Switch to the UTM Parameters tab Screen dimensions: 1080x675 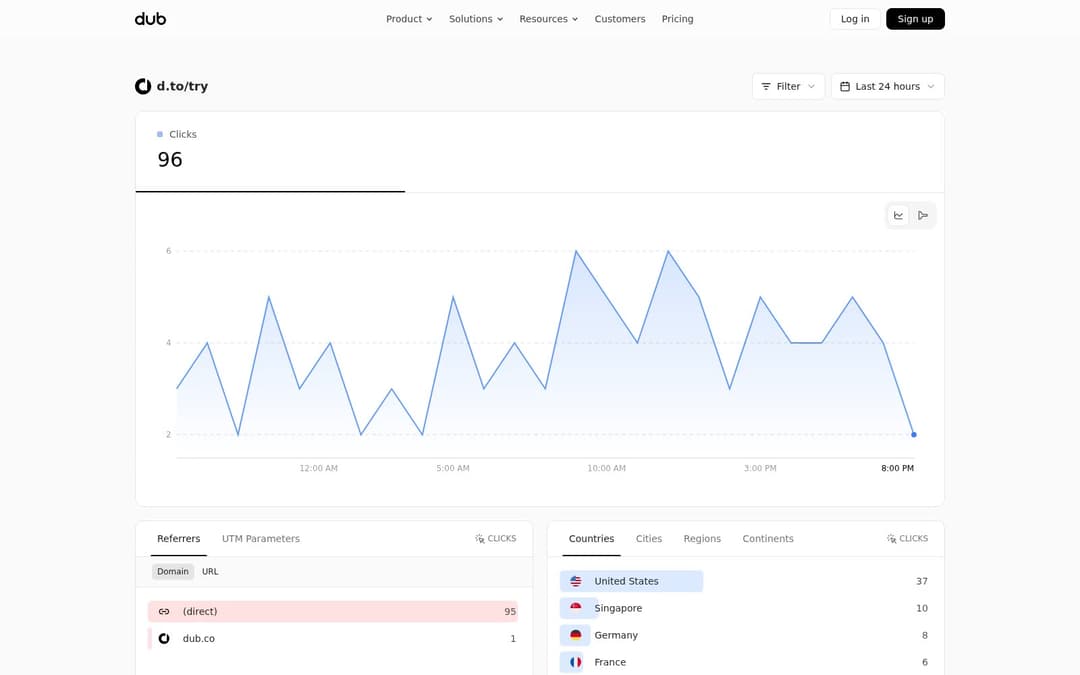coord(260,539)
